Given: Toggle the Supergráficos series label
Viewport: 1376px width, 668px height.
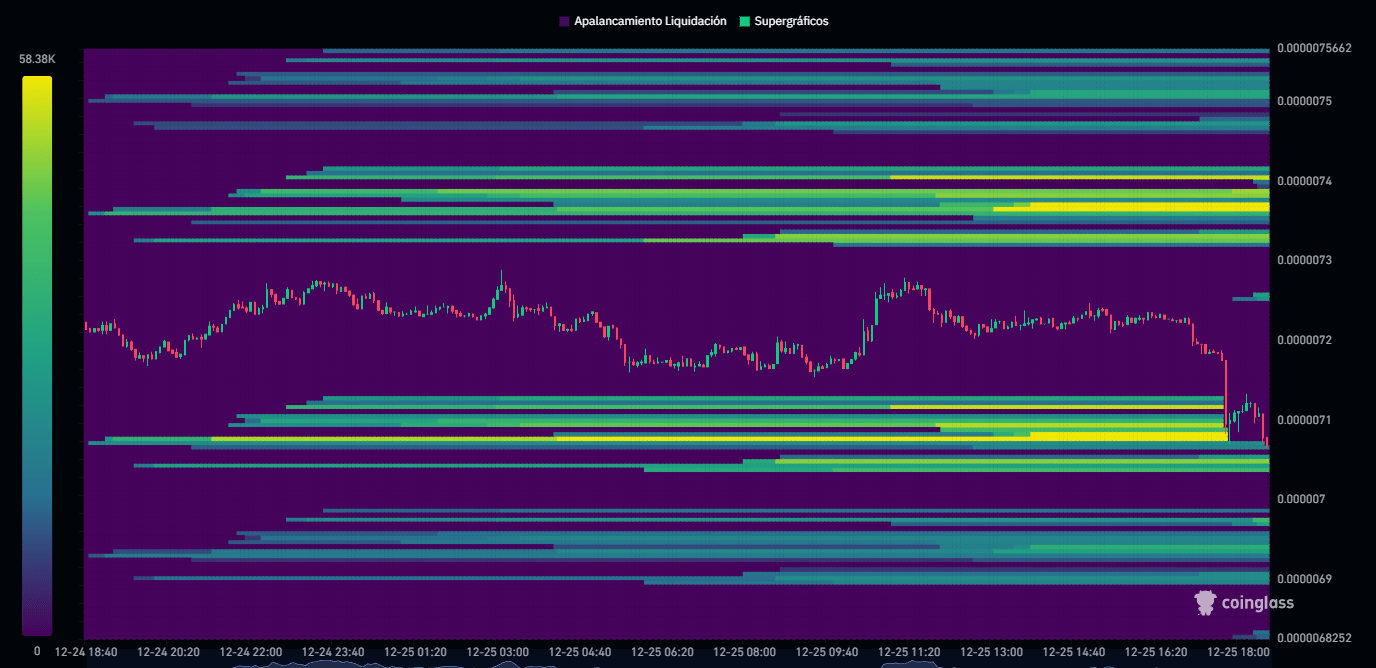Looking at the screenshot, I should point(791,21).
